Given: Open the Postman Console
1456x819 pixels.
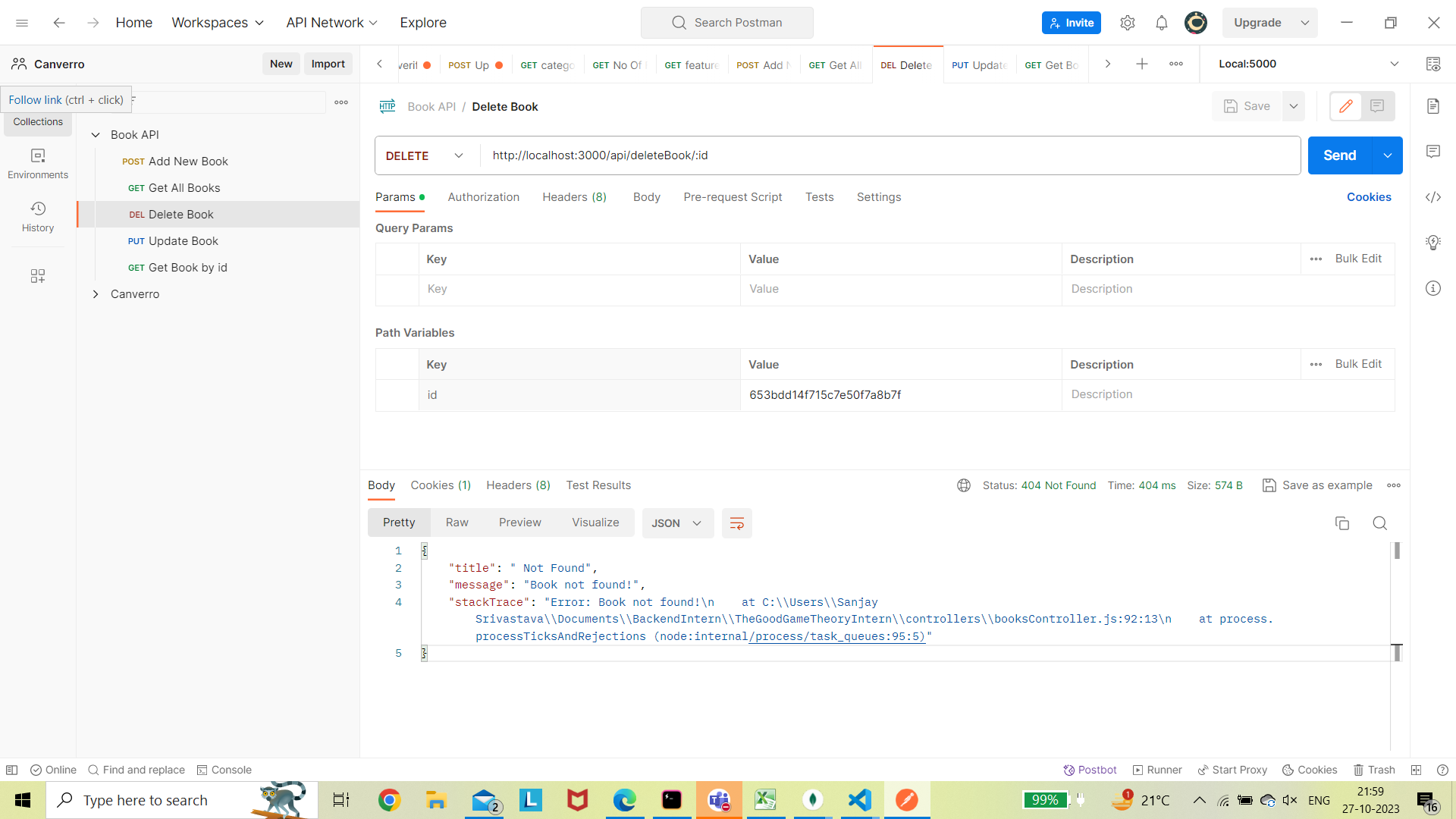Looking at the screenshot, I should point(224,770).
